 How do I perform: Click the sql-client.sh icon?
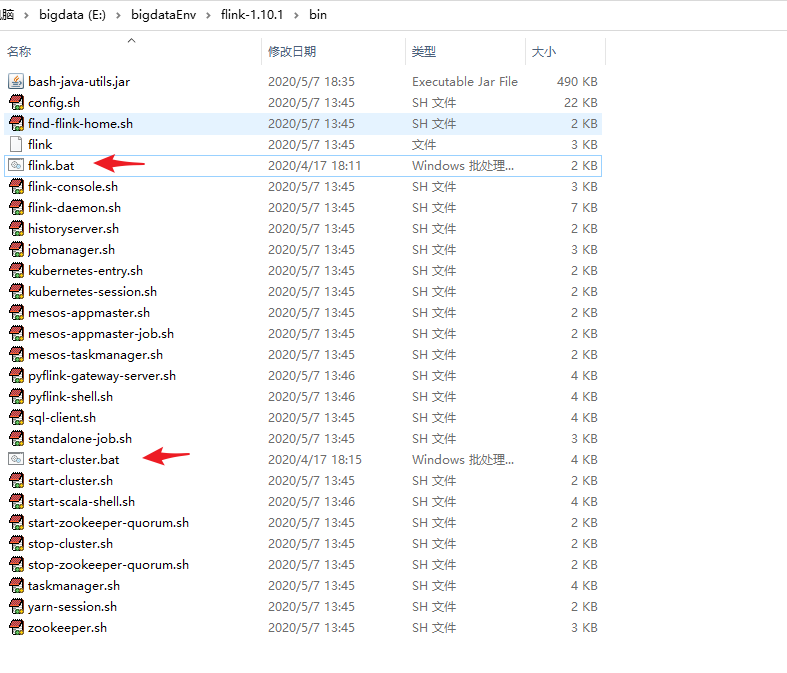[x=16, y=418]
